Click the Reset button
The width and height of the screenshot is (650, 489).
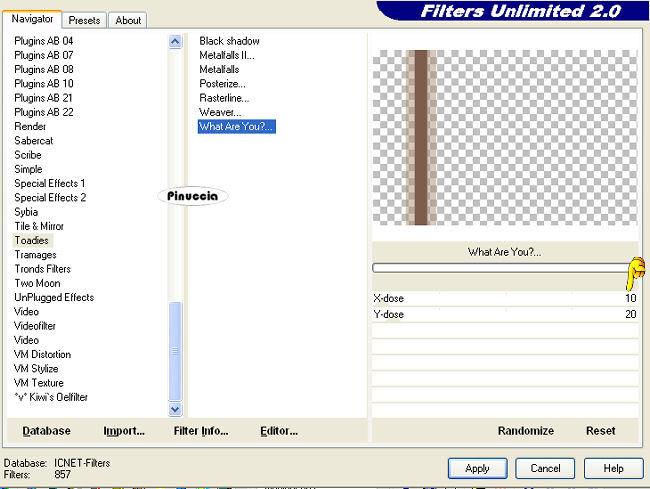601,431
